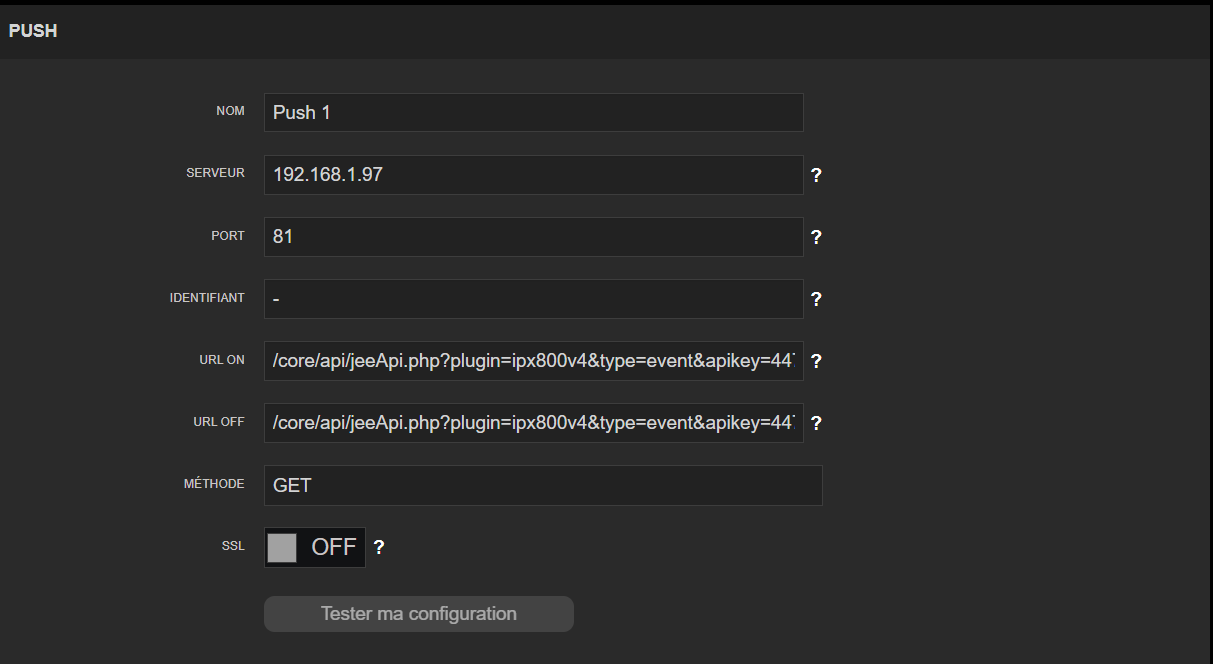Click the Identifiant text field

pos(533,299)
